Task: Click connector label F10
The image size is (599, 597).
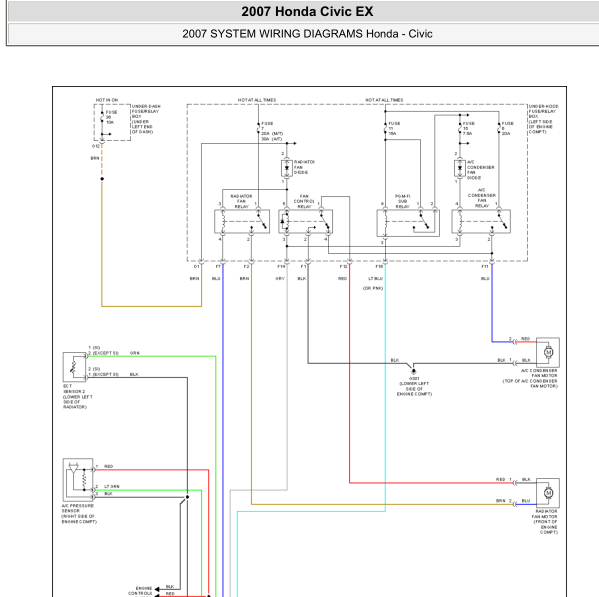Action: pos(379,267)
